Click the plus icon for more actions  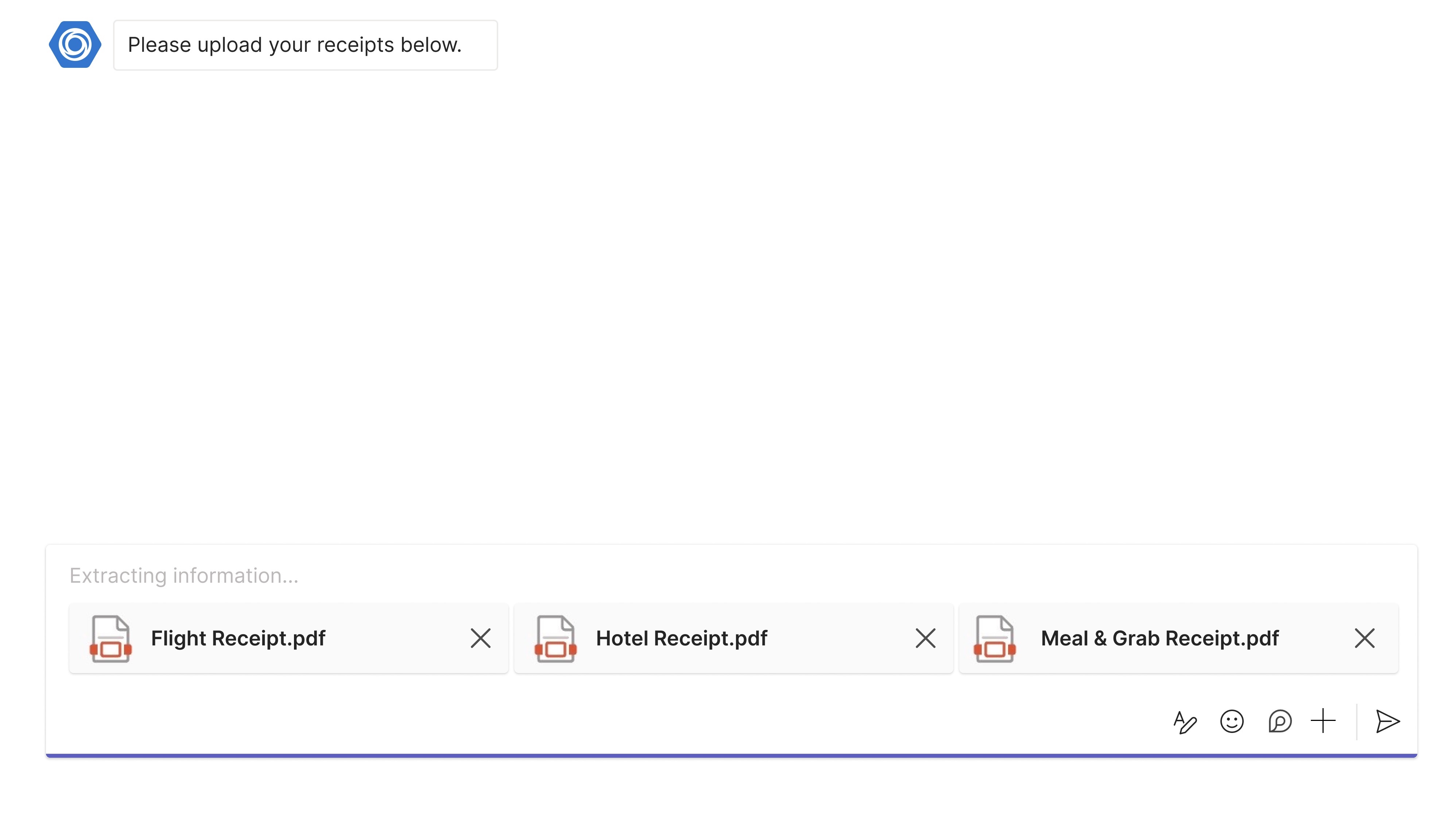coord(1323,721)
